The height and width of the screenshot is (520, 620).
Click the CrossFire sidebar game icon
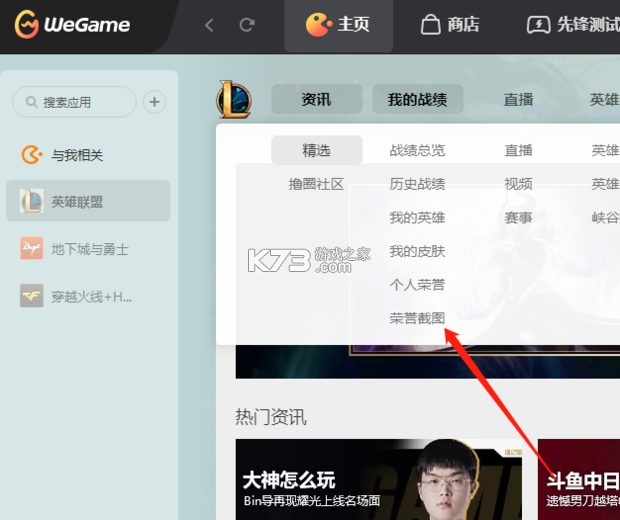click(32, 295)
